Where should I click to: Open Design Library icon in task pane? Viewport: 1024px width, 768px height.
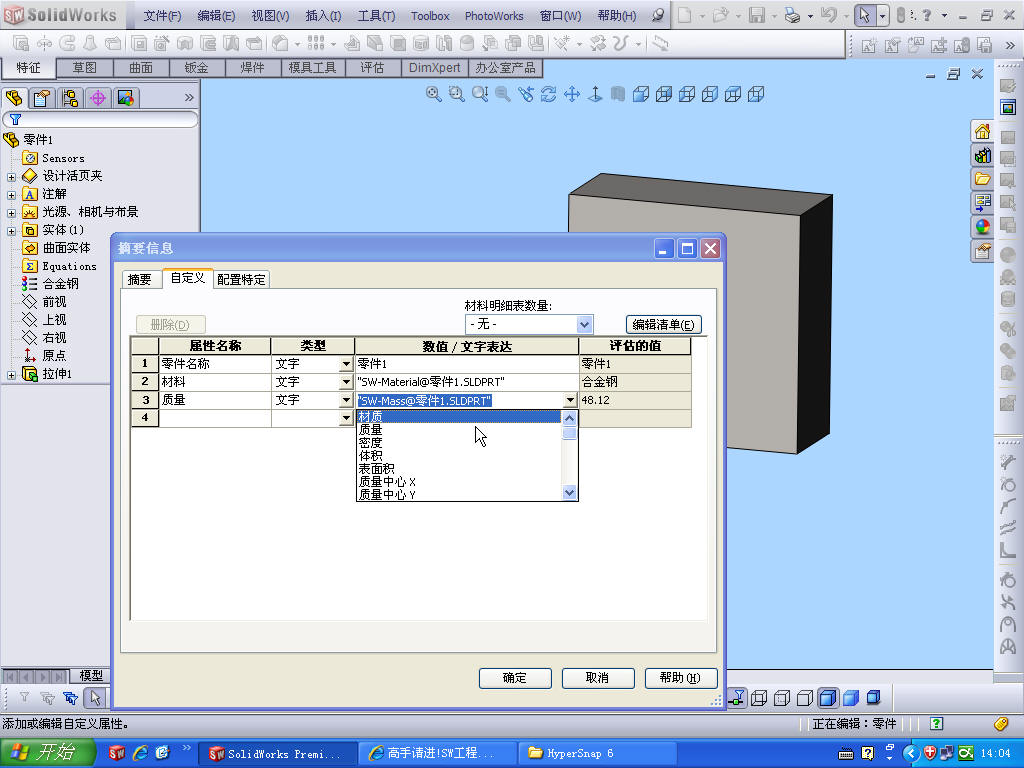click(982, 155)
